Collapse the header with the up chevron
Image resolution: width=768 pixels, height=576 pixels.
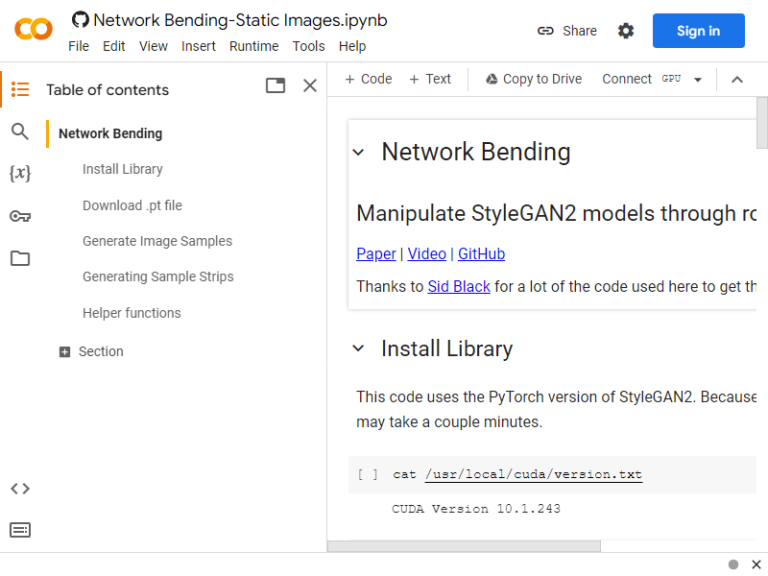pyautogui.click(x=737, y=79)
